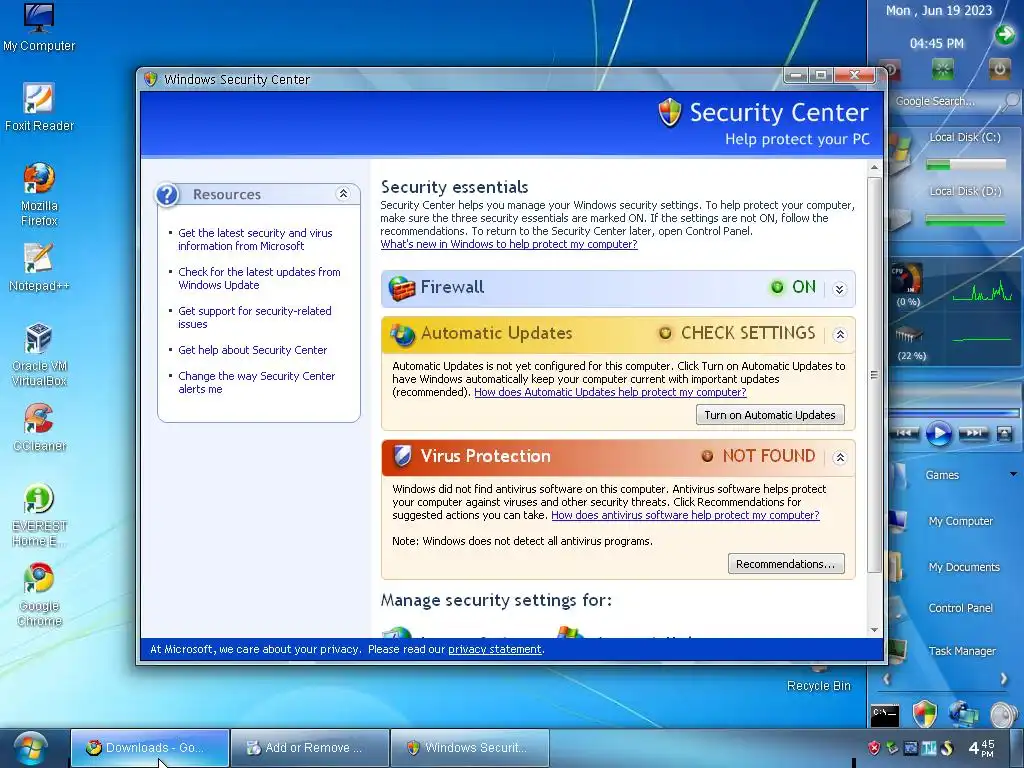Expand the Firewall section chevron
The height and width of the screenshot is (768, 1024).
[840, 289]
